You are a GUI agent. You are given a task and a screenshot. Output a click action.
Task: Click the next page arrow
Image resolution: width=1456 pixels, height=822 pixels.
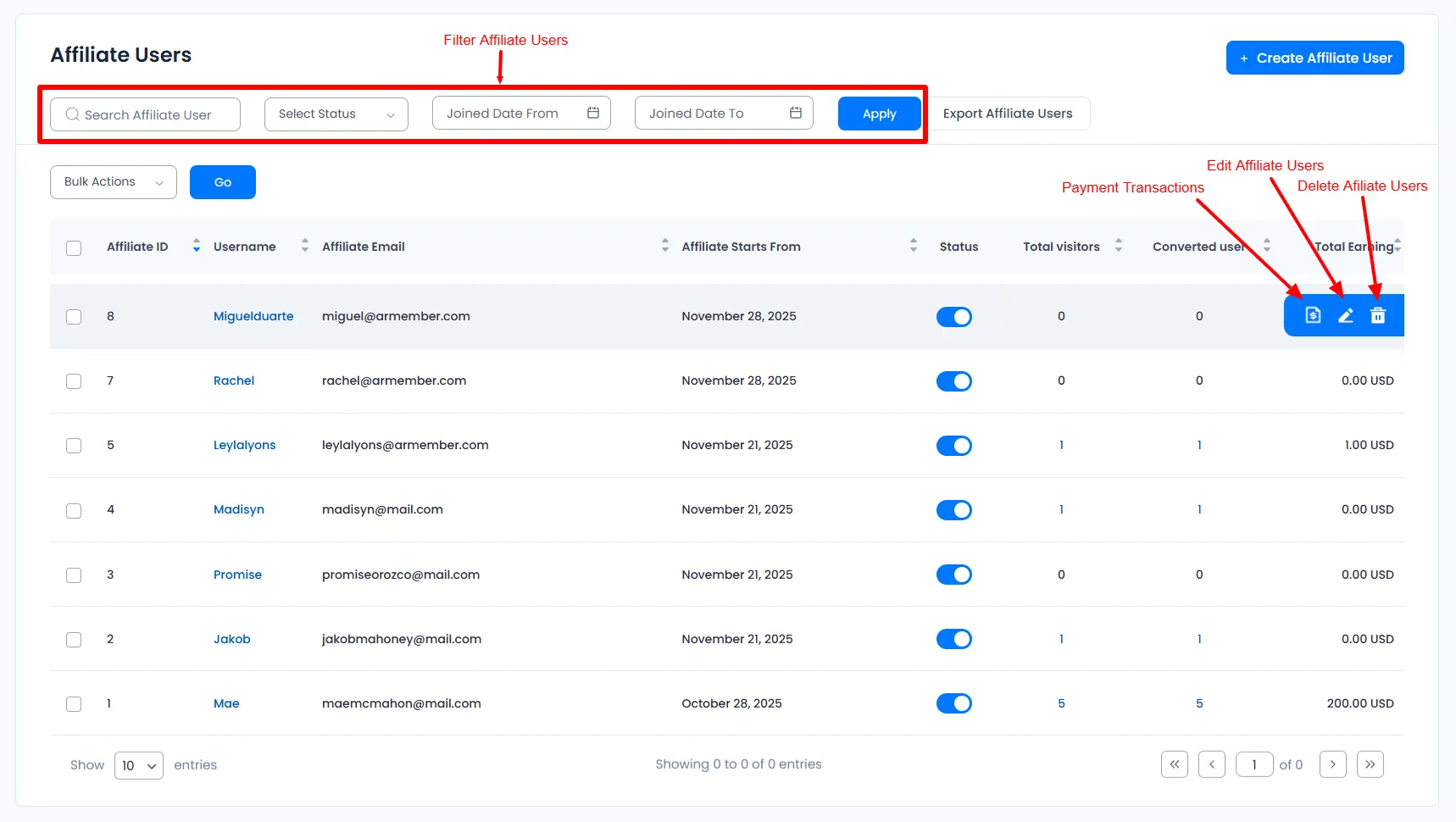pos(1332,764)
